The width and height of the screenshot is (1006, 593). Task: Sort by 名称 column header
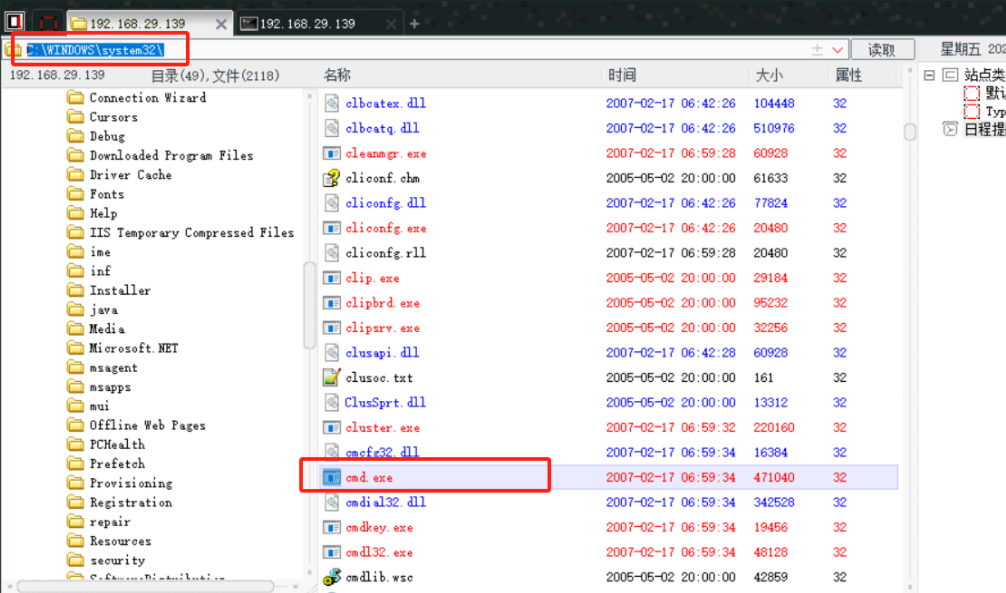point(337,75)
